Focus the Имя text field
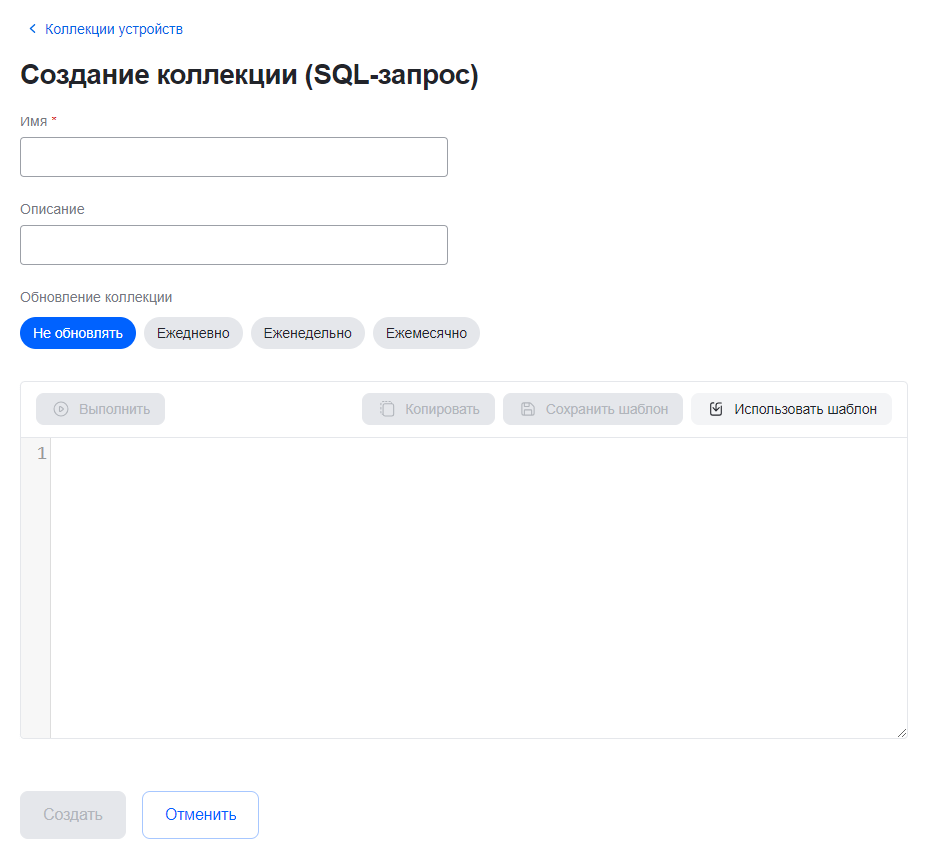The image size is (940, 848). (x=234, y=157)
